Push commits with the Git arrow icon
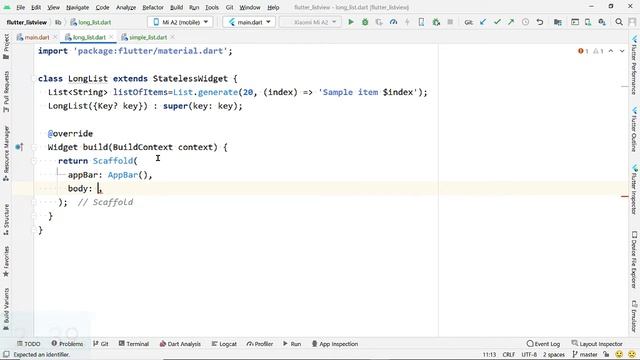 coord(511,22)
